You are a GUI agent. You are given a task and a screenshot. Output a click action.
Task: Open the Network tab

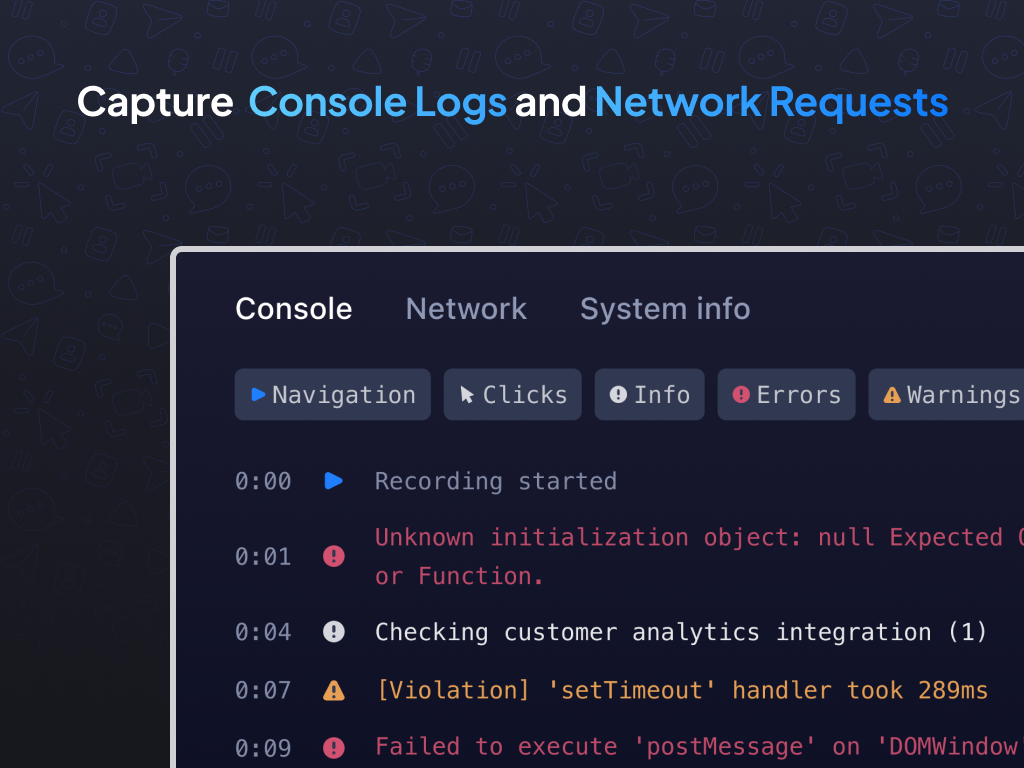click(x=466, y=309)
